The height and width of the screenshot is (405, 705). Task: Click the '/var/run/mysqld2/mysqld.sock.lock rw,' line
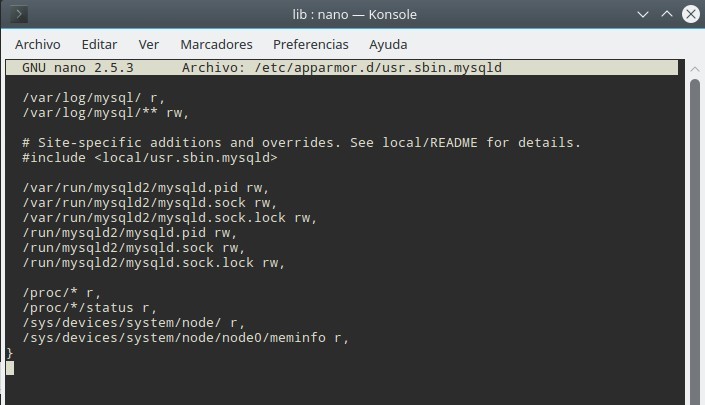click(170, 218)
